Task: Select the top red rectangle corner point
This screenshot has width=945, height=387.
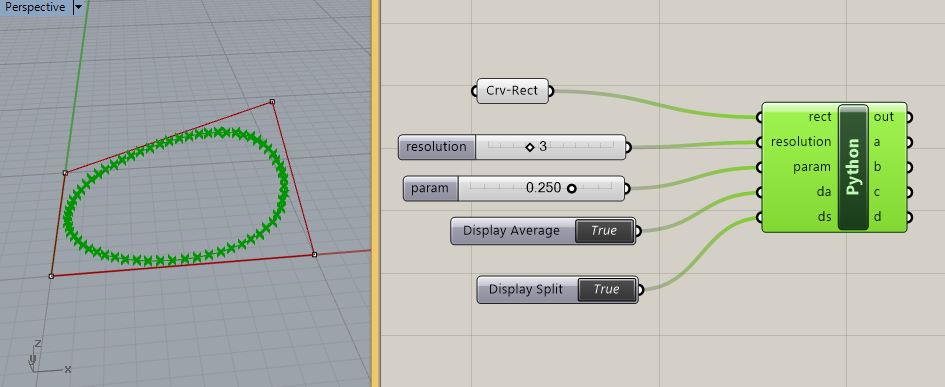Action: pyautogui.click(x=272, y=102)
